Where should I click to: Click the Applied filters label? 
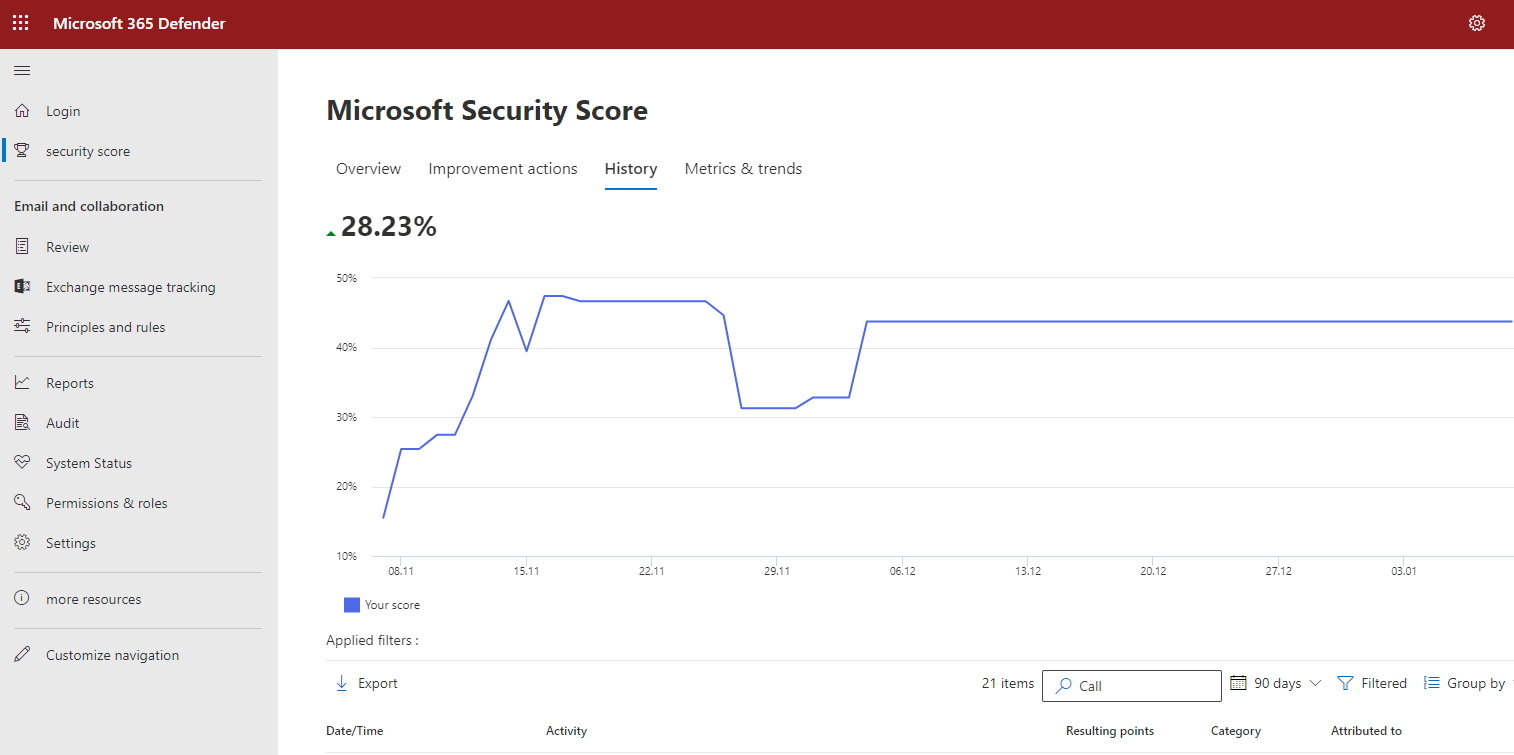(x=372, y=640)
